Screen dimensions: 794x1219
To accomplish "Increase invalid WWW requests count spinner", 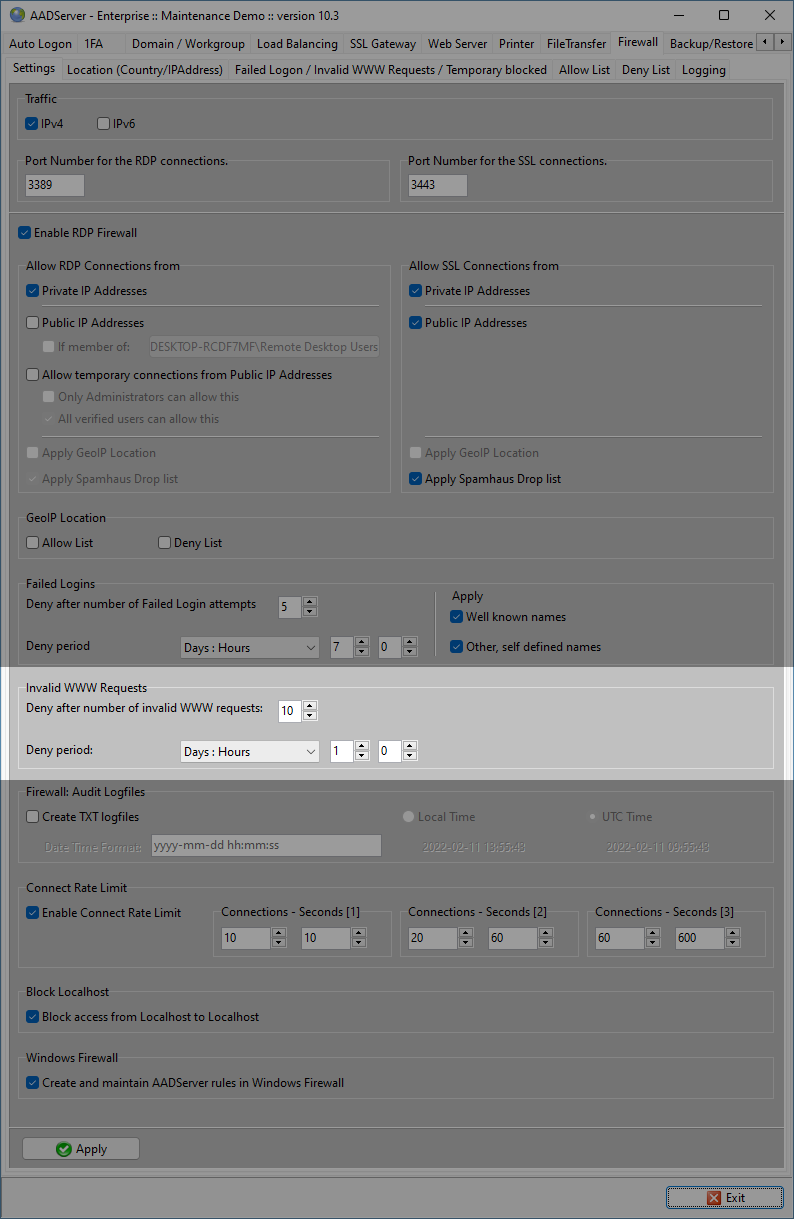I will 310,706.
